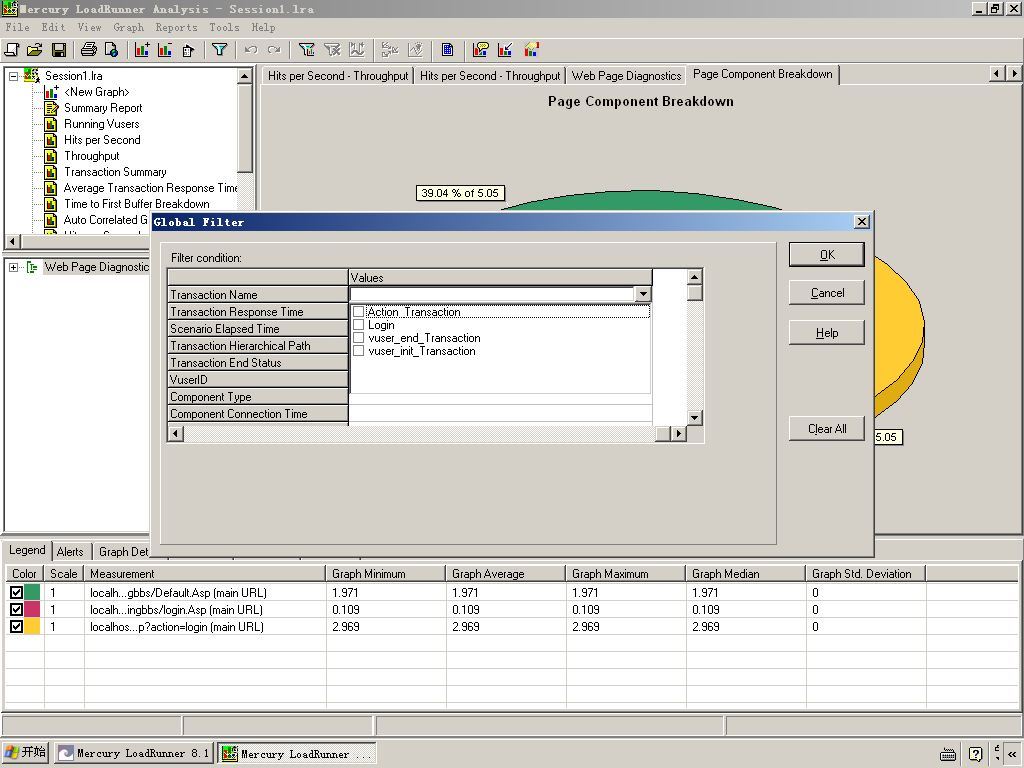Collapse the Session1.lra tree node
The image size is (1024, 768).
click(x=13, y=76)
